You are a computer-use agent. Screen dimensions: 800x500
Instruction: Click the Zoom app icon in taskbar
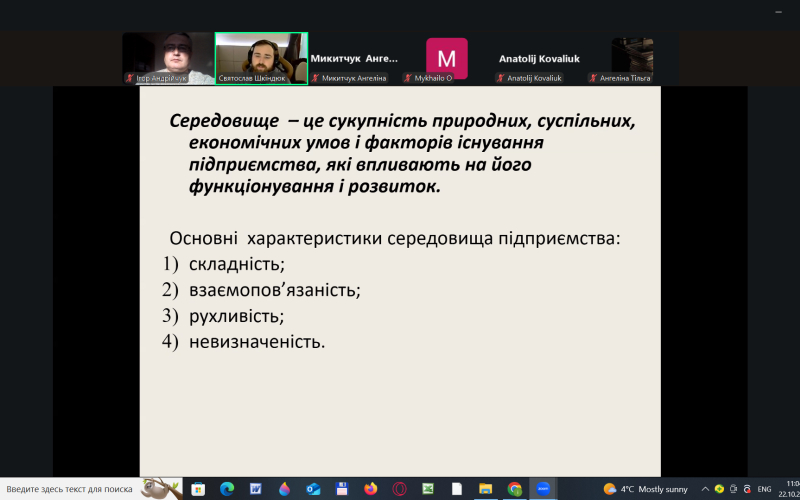(544, 489)
